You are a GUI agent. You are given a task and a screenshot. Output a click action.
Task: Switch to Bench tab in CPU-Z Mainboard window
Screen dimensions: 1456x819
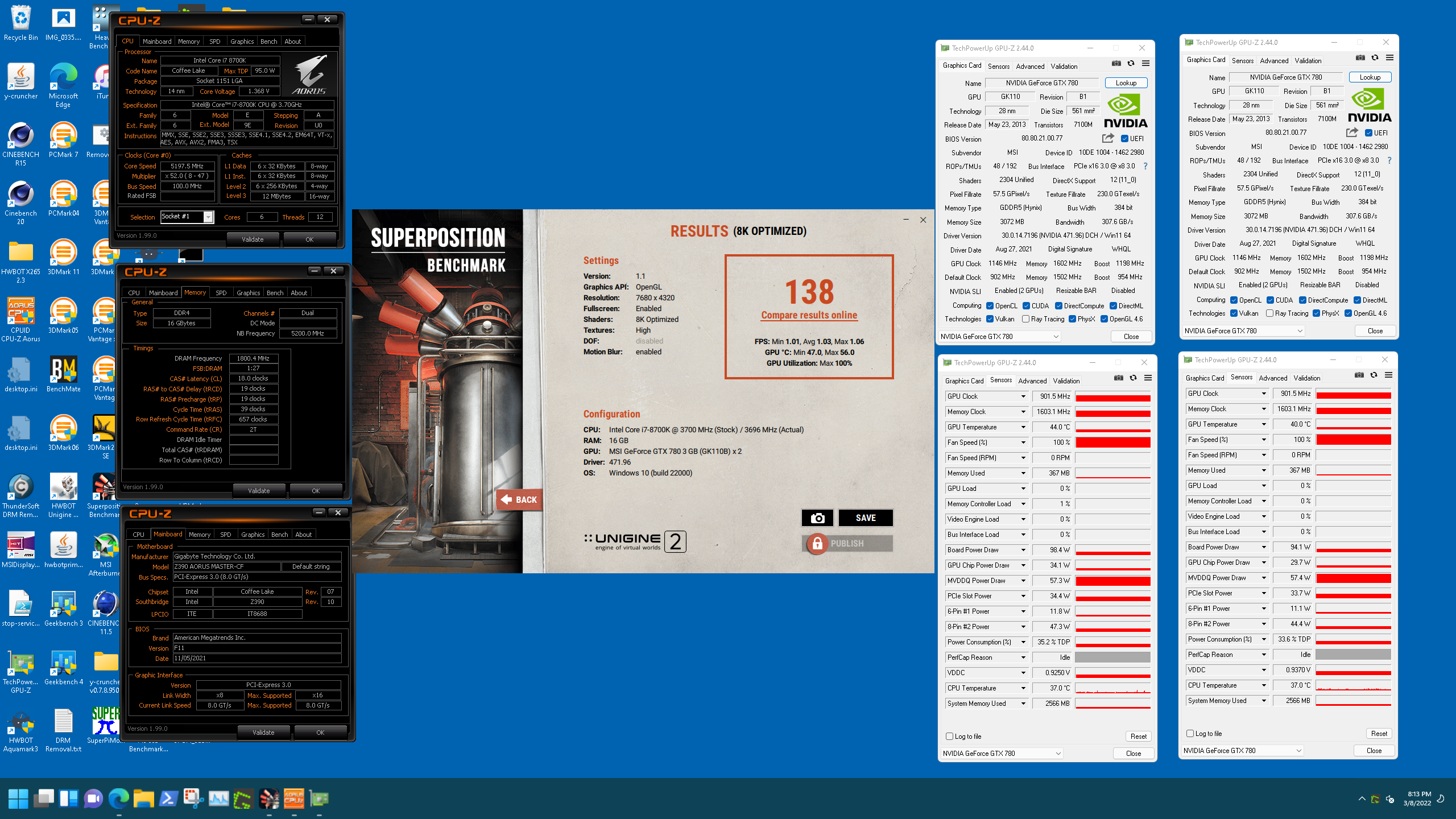(279, 535)
